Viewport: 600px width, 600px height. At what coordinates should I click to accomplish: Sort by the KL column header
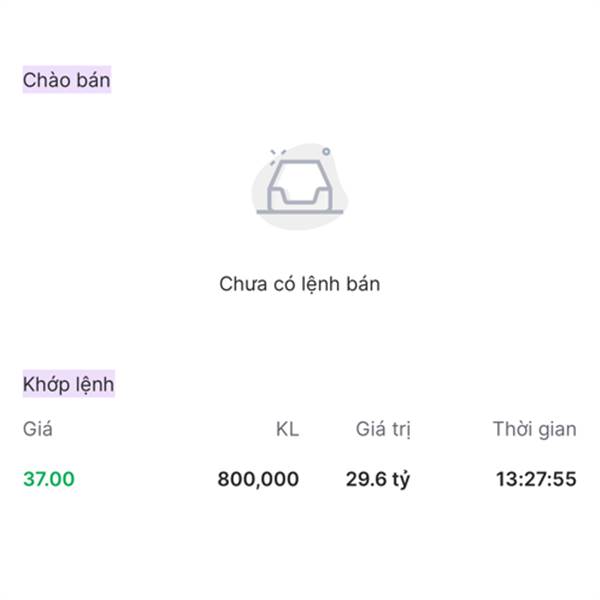(x=287, y=430)
